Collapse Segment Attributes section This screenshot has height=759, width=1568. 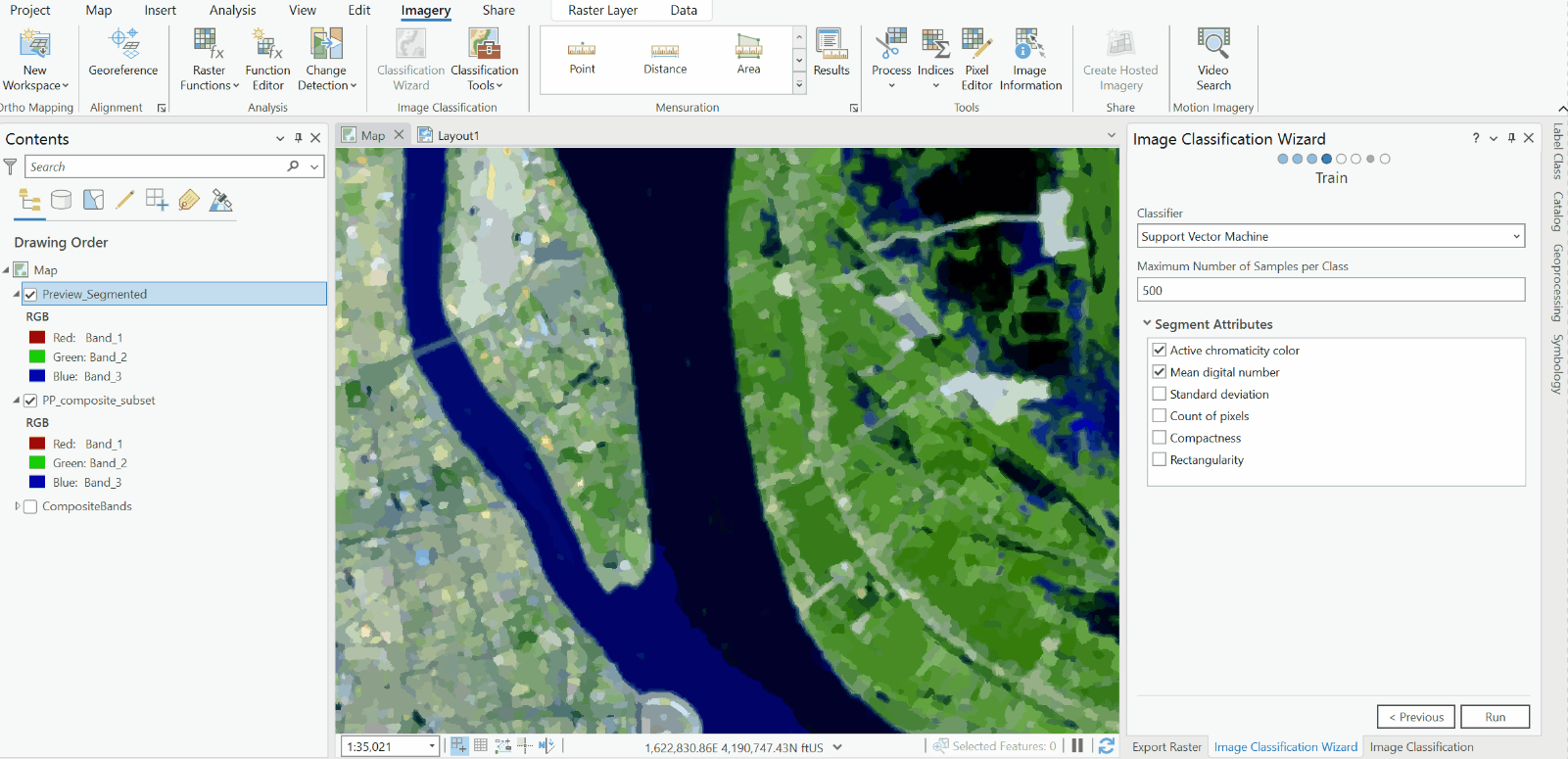1147,323
